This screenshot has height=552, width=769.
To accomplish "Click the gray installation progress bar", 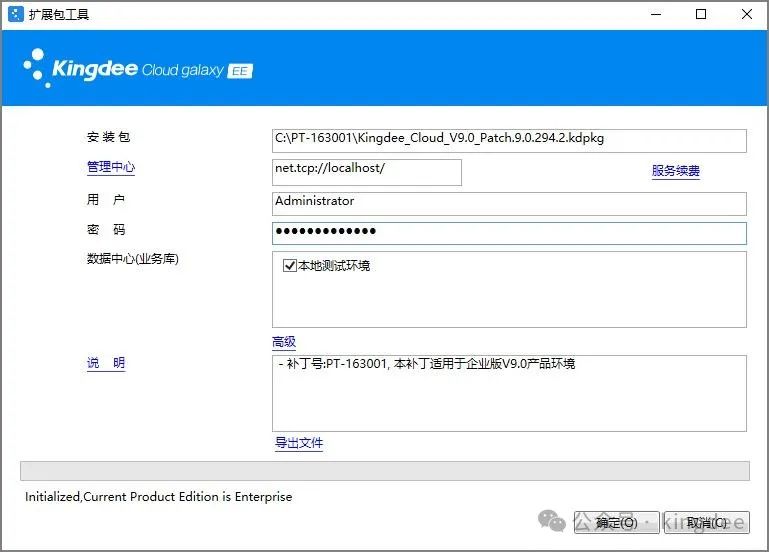I will point(384,471).
